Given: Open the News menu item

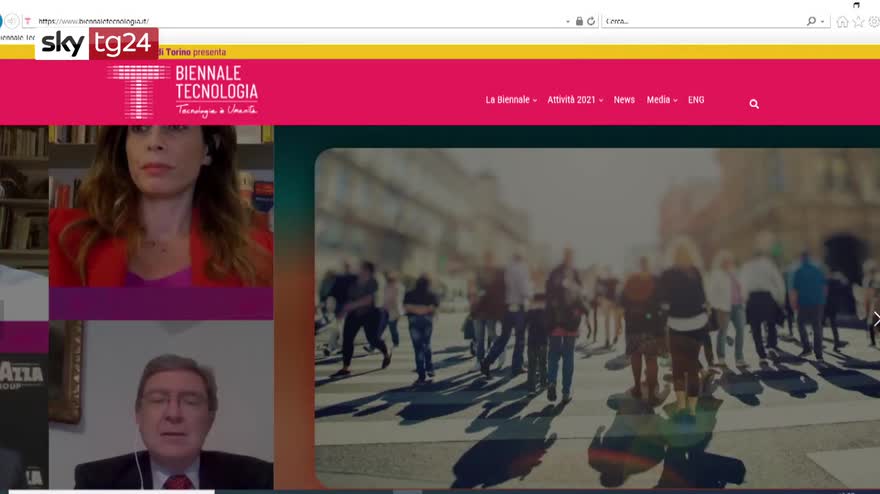Looking at the screenshot, I should point(624,100).
